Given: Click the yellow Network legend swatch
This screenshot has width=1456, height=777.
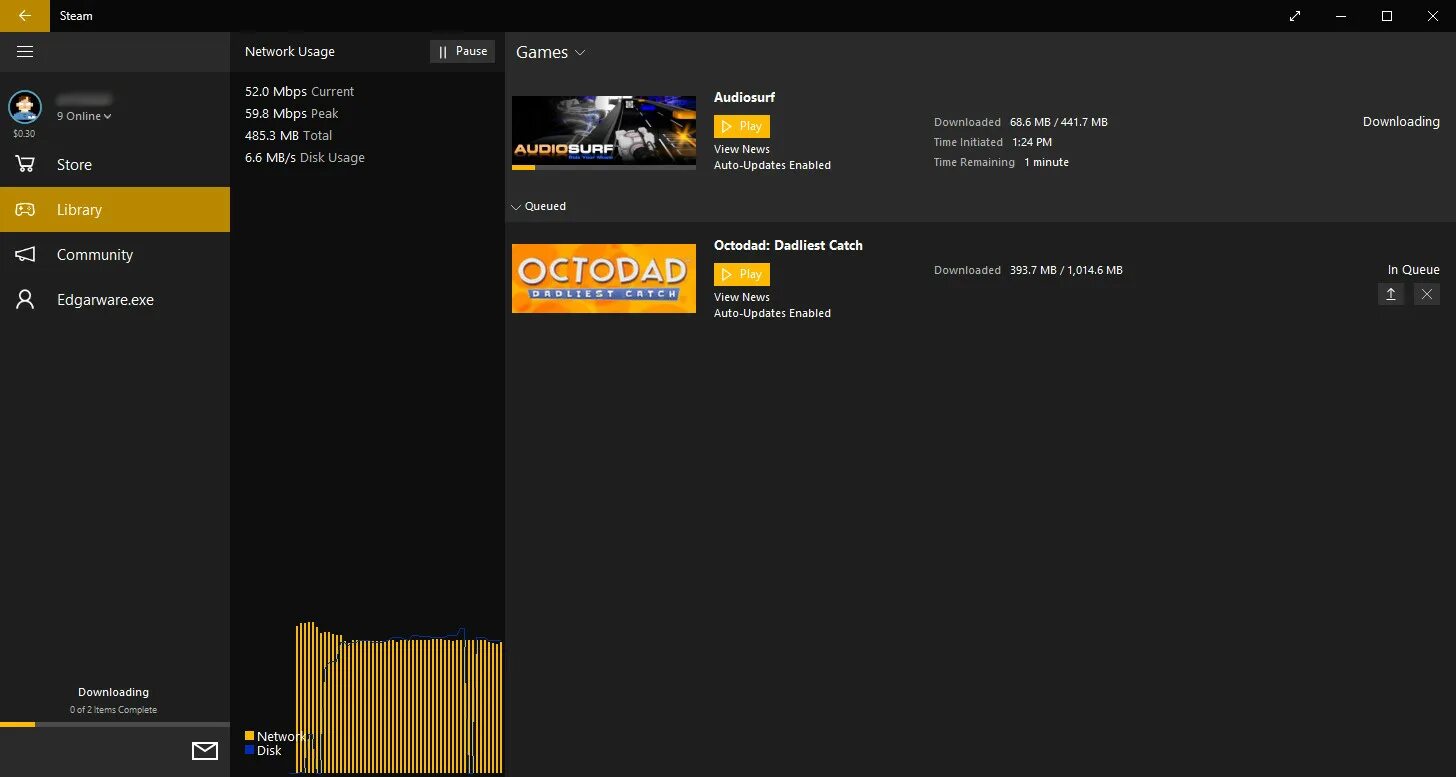Looking at the screenshot, I should click(x=250, y=736).
